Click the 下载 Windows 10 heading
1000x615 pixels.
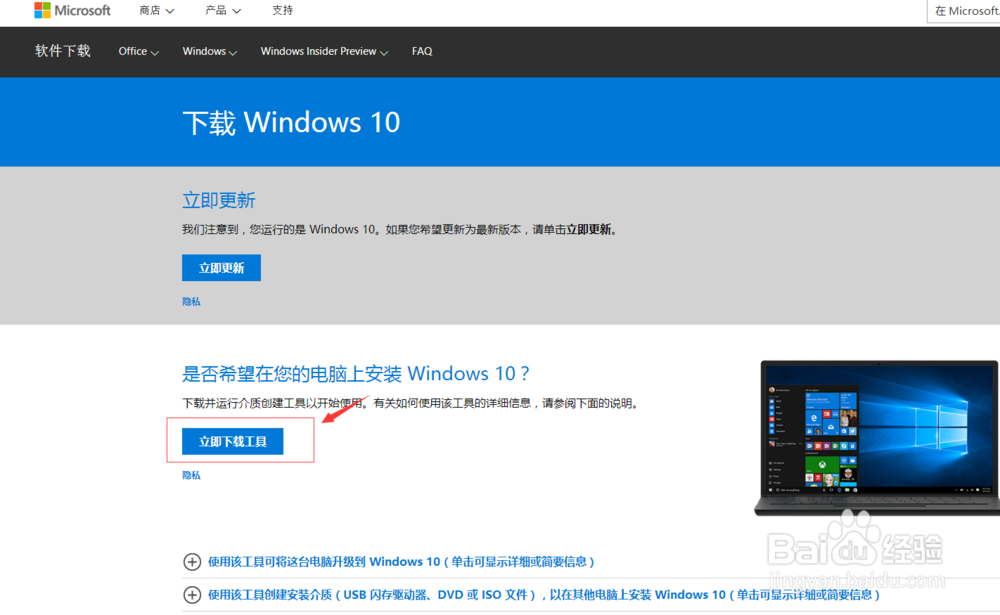pyautogui.click(x=291, y=122)
